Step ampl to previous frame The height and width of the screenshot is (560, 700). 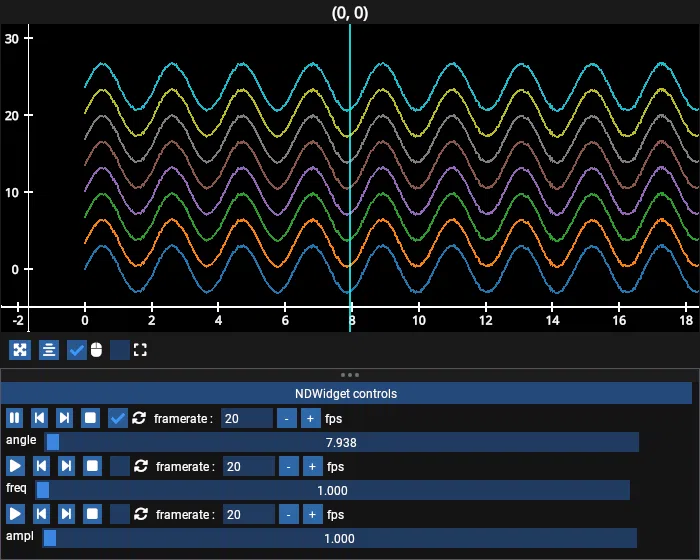[x=42, y=514]
